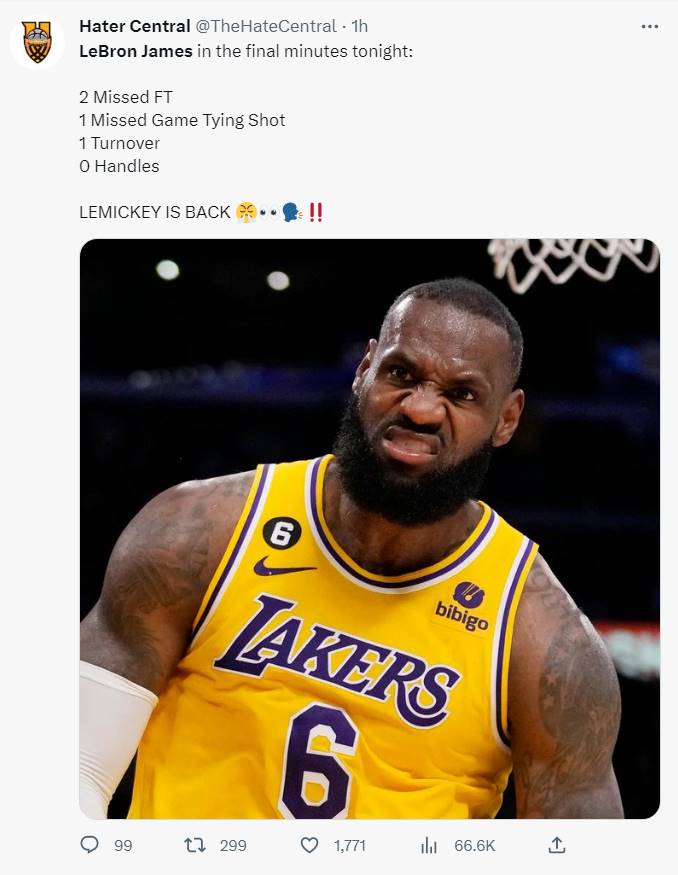This screenshot has height=875, width=678.
Task: Open the attached Lakers player photo
Action: click(x=369, y=528)
